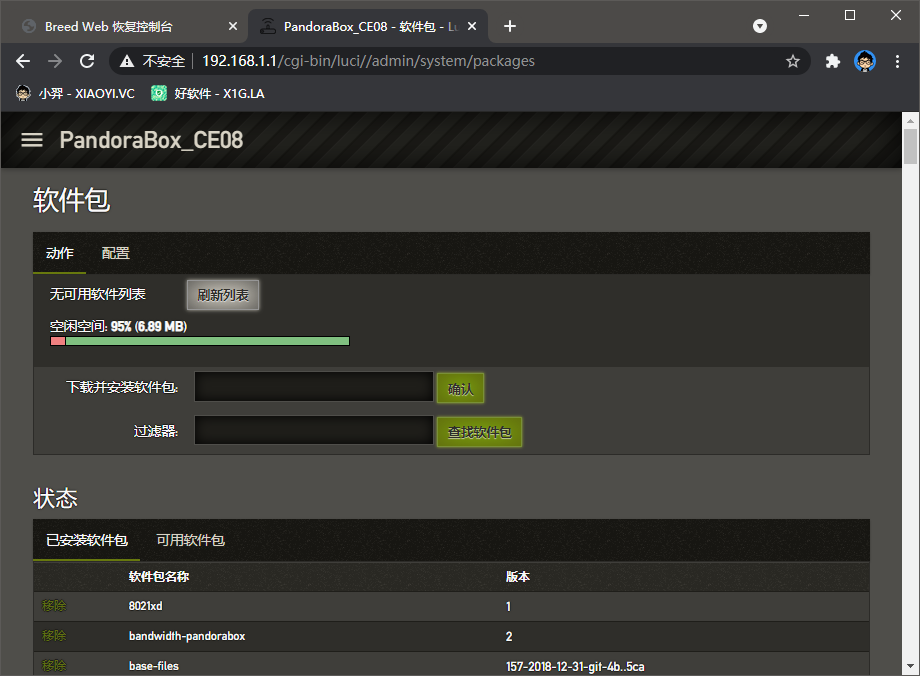Open a new browser tab
Screen dimensions: 920x676
point(510,26)
